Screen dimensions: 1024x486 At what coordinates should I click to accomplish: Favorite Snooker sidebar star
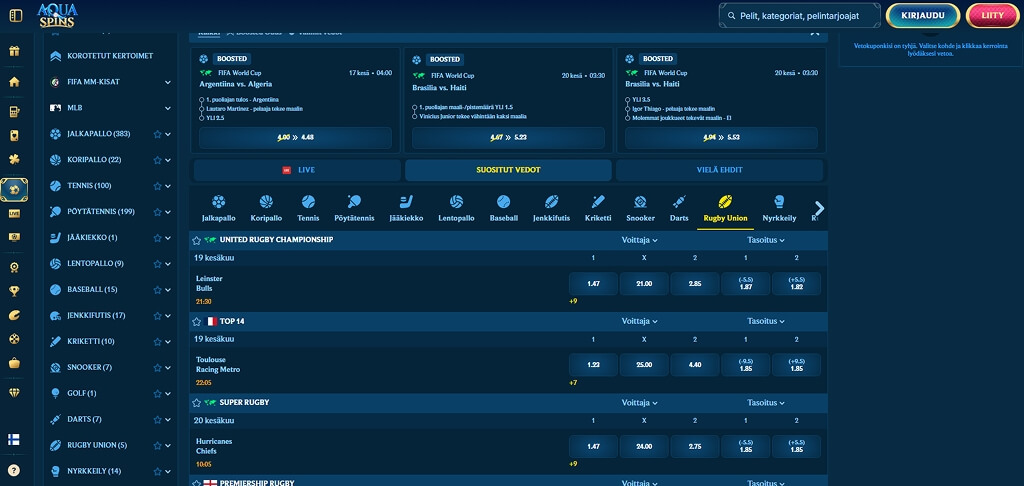click(x=157, y=368)
